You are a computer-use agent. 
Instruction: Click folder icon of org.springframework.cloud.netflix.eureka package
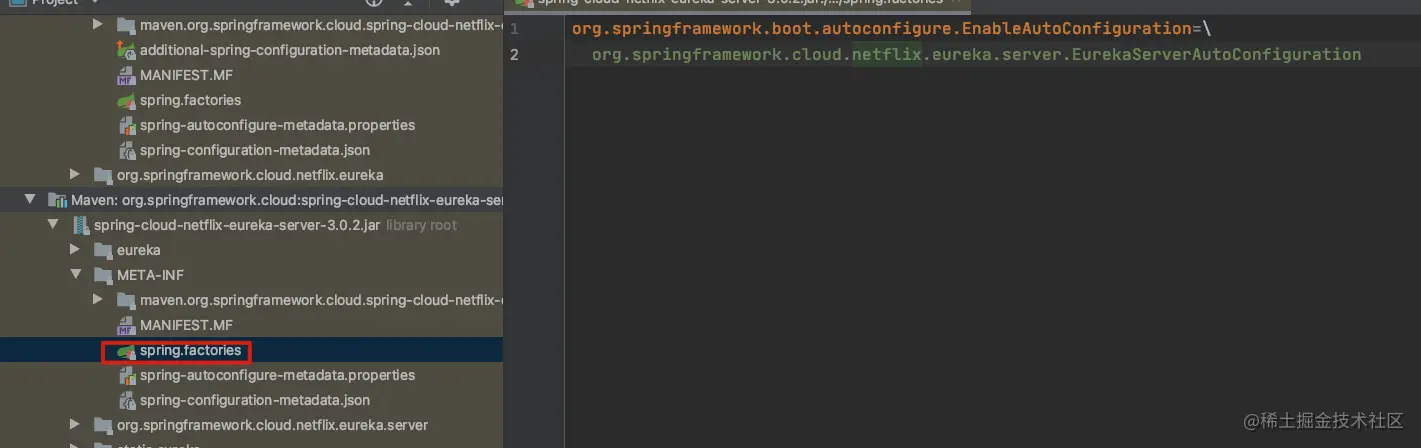(x=103, y=175)
